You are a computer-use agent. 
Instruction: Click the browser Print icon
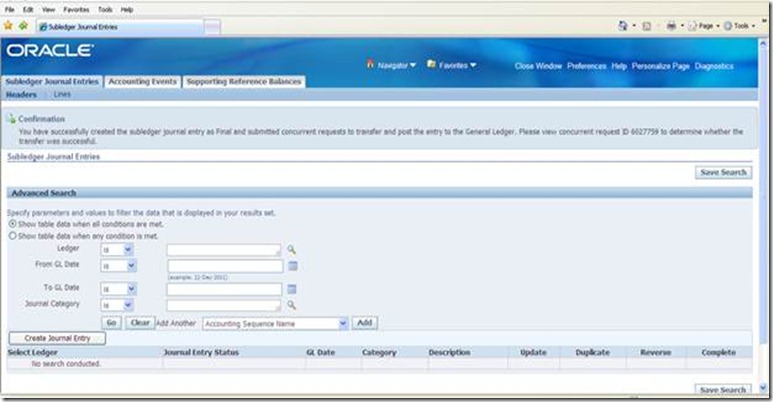tap(671, 26)
